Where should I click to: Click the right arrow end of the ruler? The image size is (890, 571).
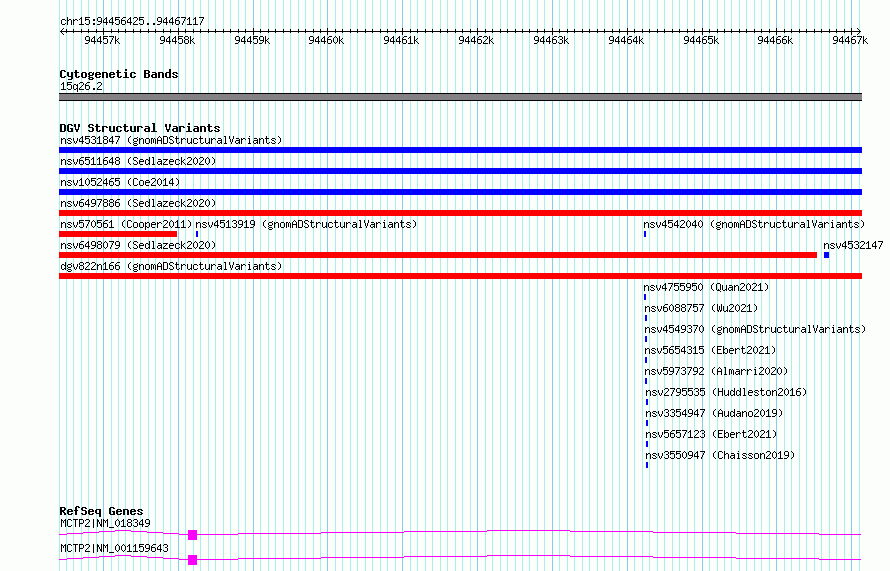click(x=859, y=31)
